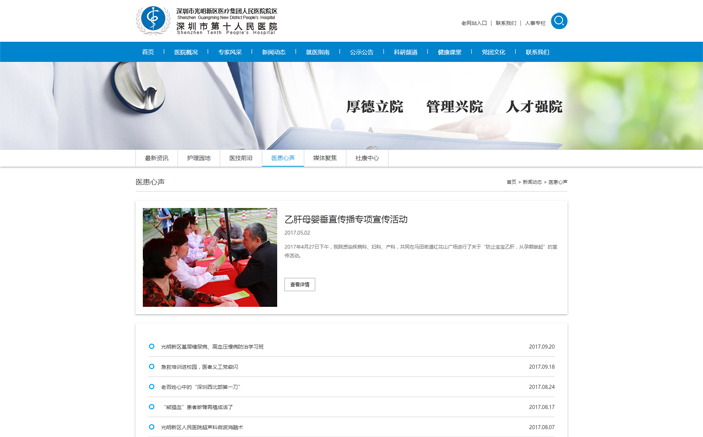Click the bullet circle of the 2017.09.18 row
The height and width of the screenshot is (437, 703).
click(152, 367)
